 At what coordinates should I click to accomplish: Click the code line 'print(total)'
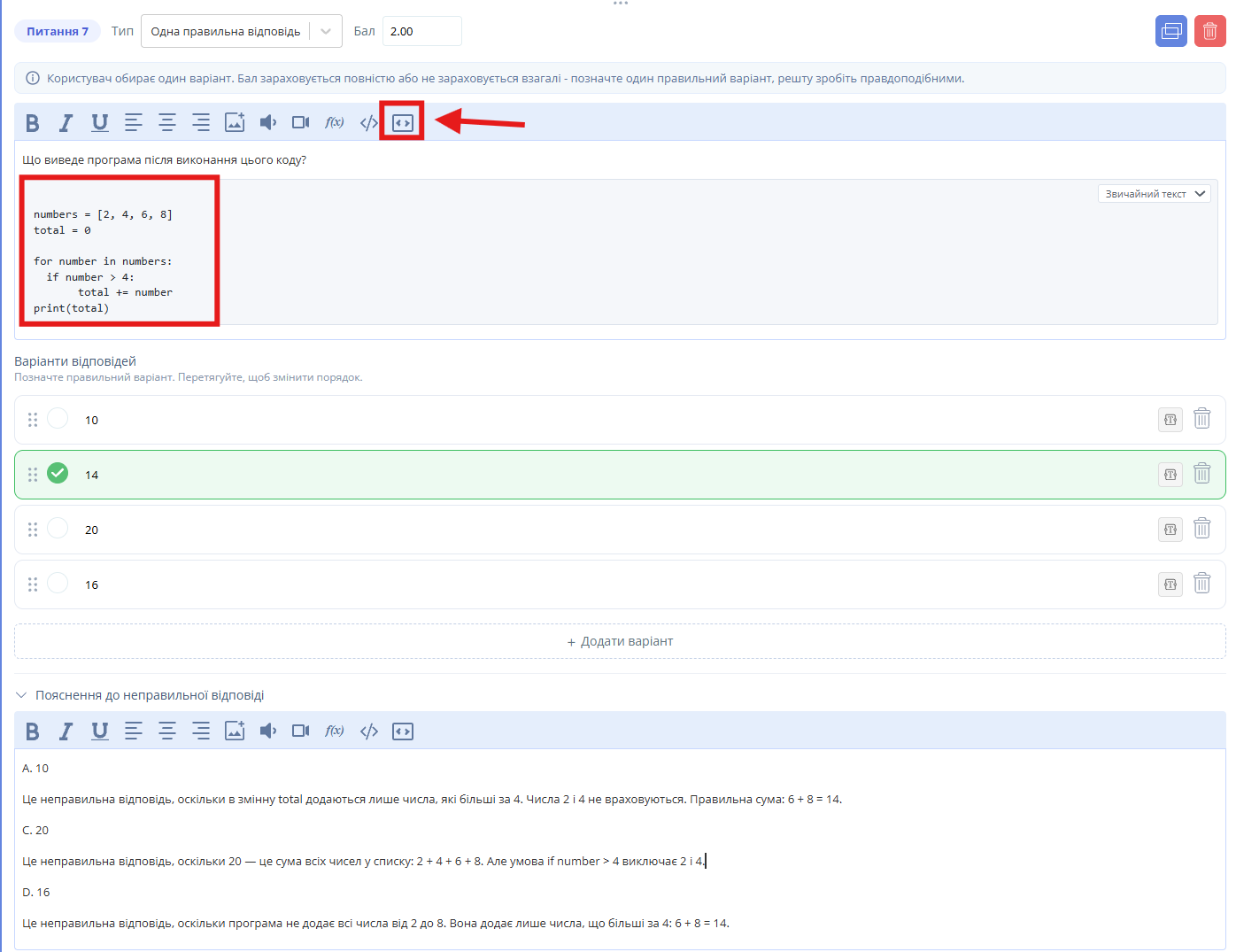click(x=72, y=308)
